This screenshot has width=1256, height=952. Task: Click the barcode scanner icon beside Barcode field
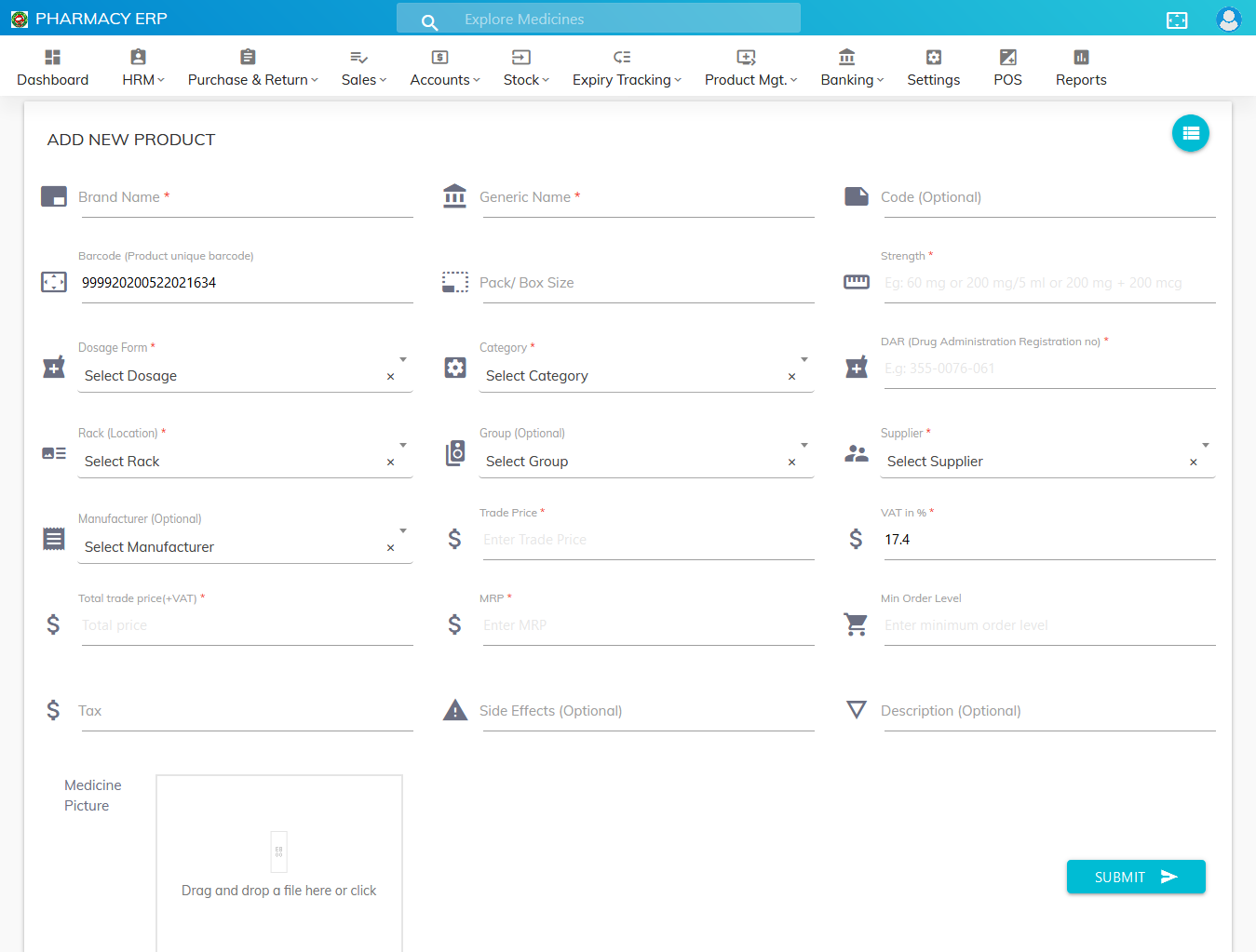(53, 281)
